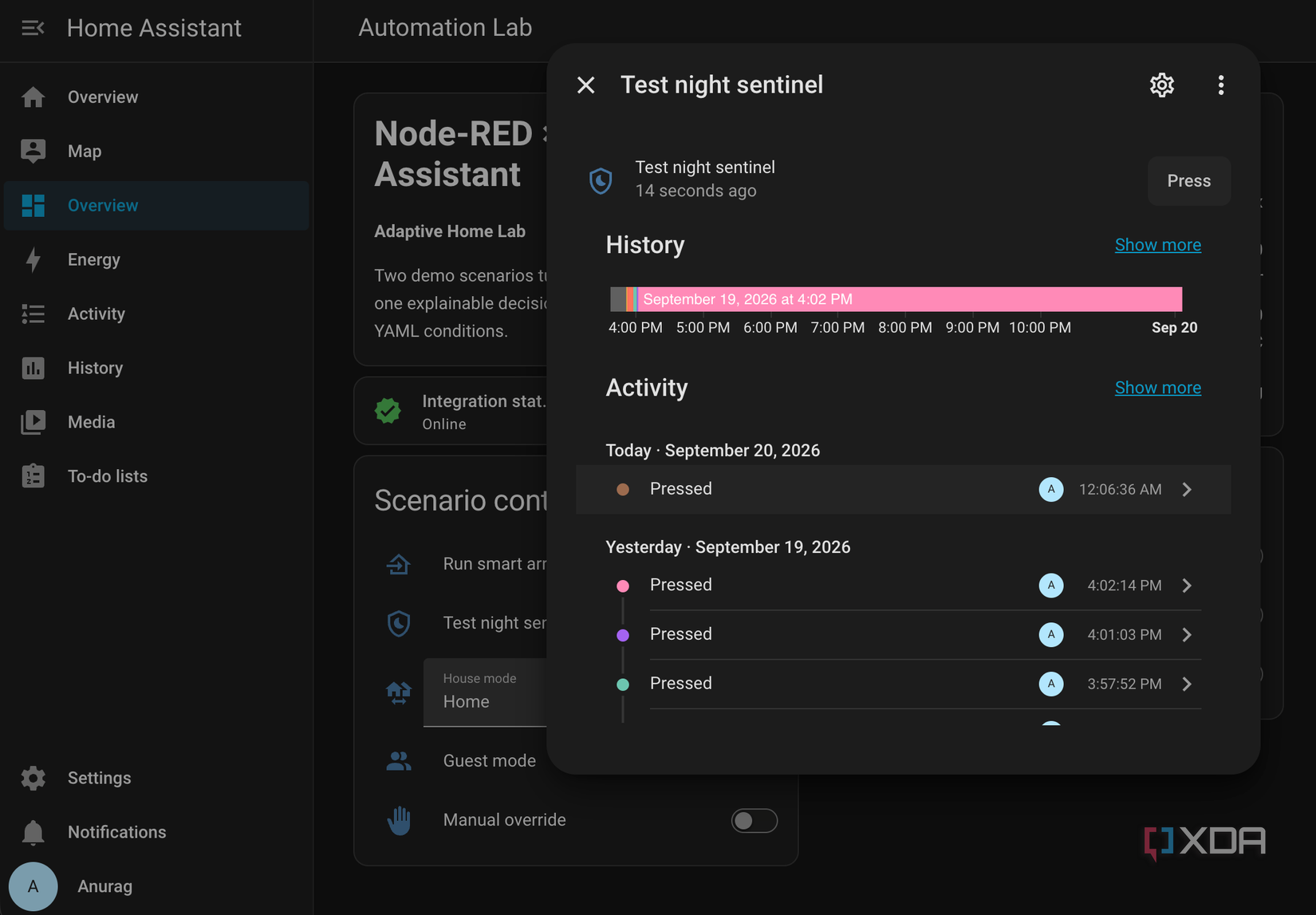Click the brown dot of today's Pressed entry

(x=623, y=490)
